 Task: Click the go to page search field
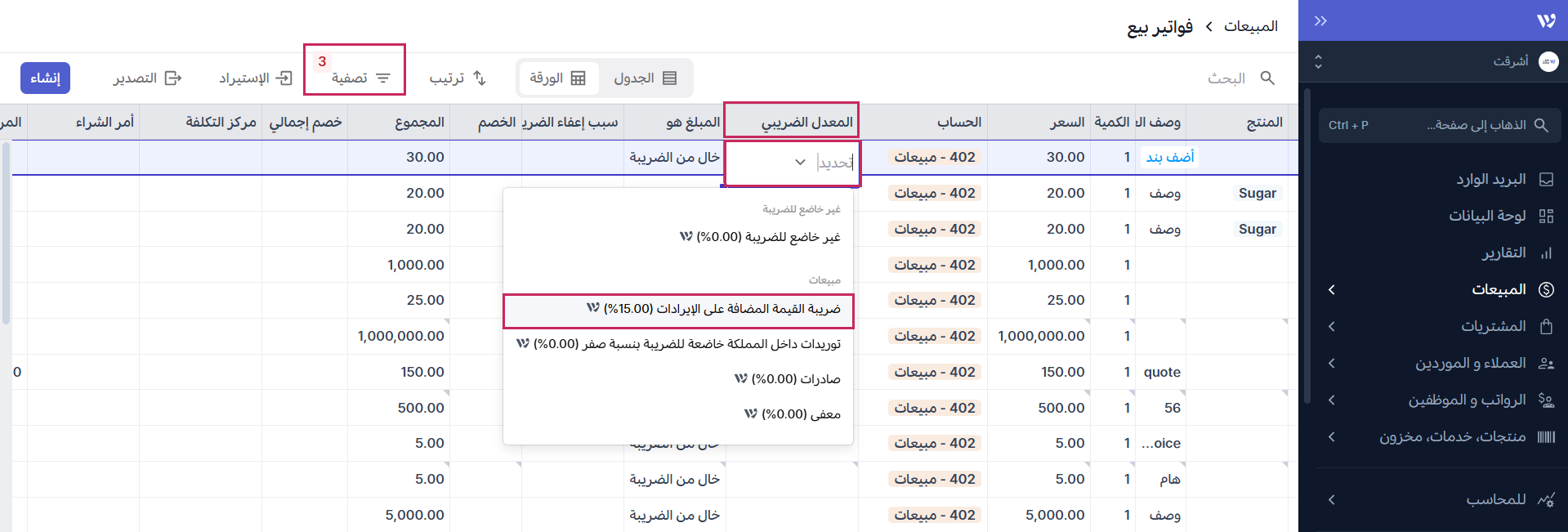[1439, 125]
